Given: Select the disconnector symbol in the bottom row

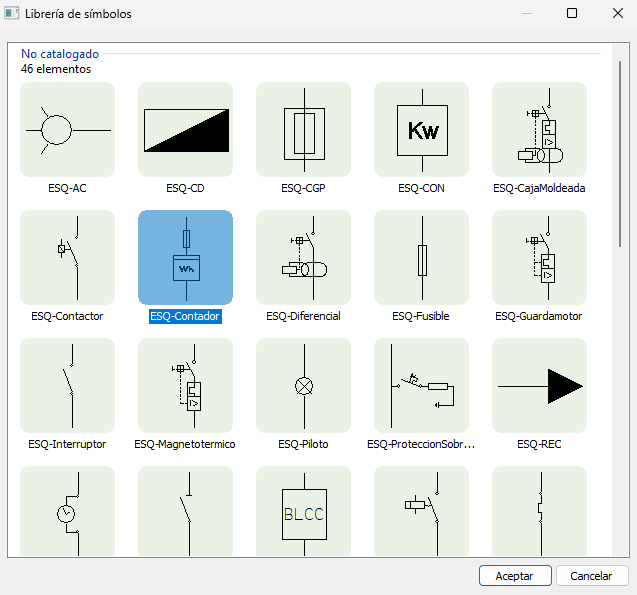Looking at the screenshot, I should pos(186,511).
